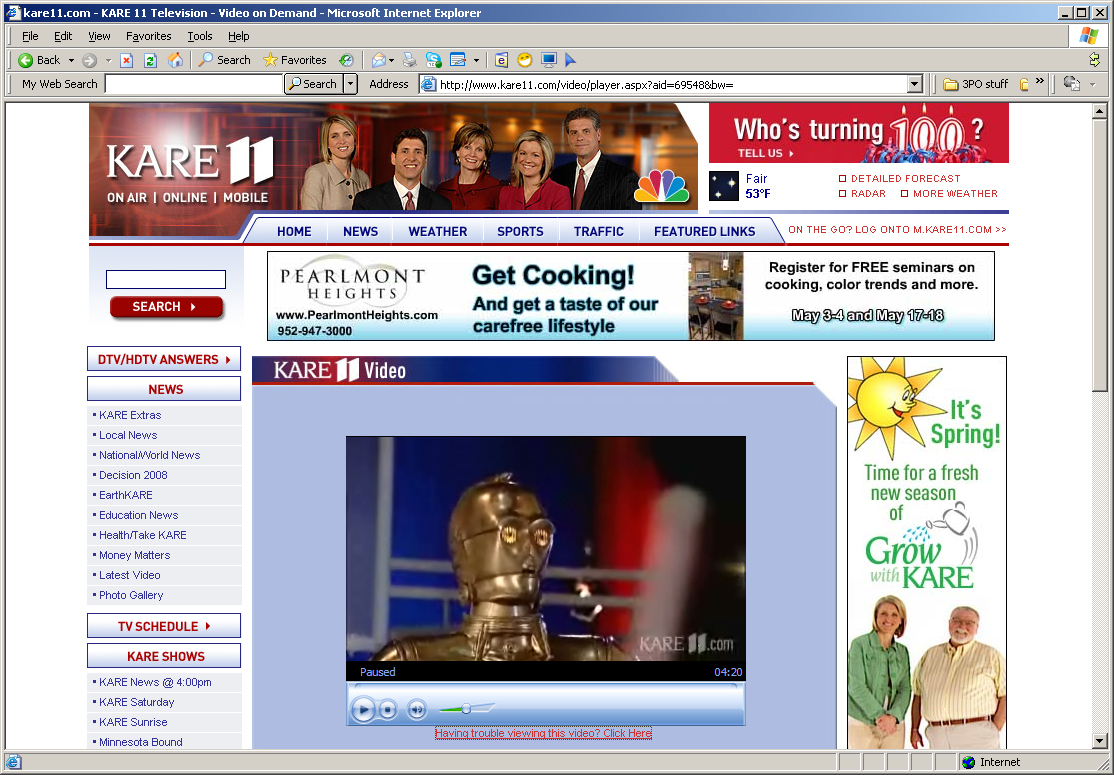
Task: Click the Refresh page icon
Action: 150,60
